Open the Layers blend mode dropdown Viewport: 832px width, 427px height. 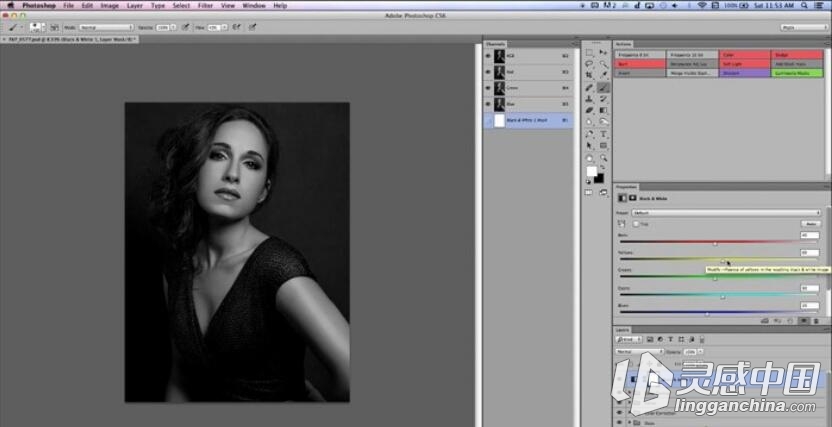tap(640, 351)
